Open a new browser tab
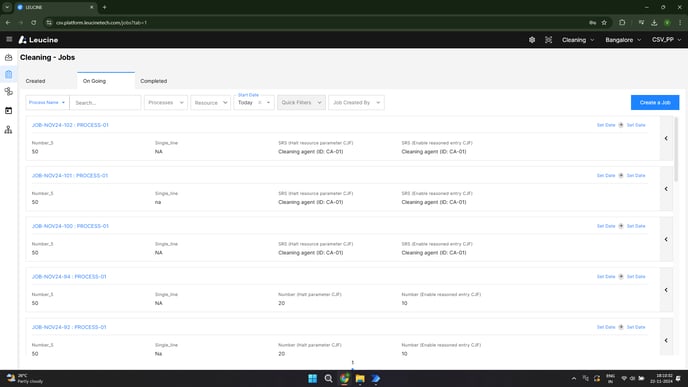The width and height of the screenshot is (688, 387). 104,7
